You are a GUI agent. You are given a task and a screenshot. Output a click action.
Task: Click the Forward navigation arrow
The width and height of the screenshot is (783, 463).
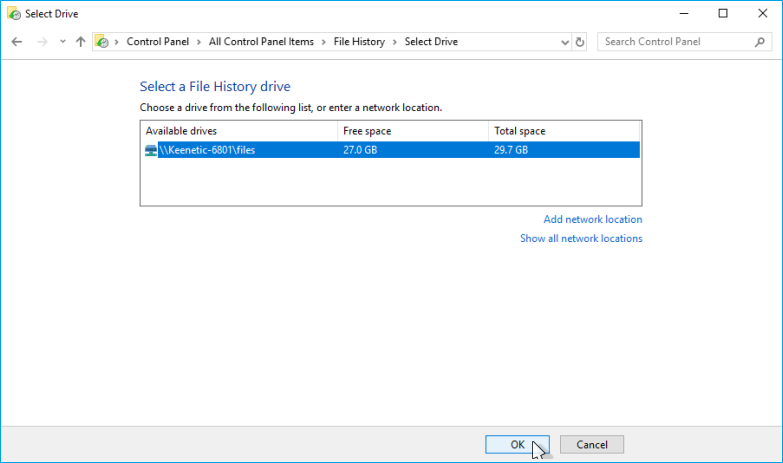[41, 42]
